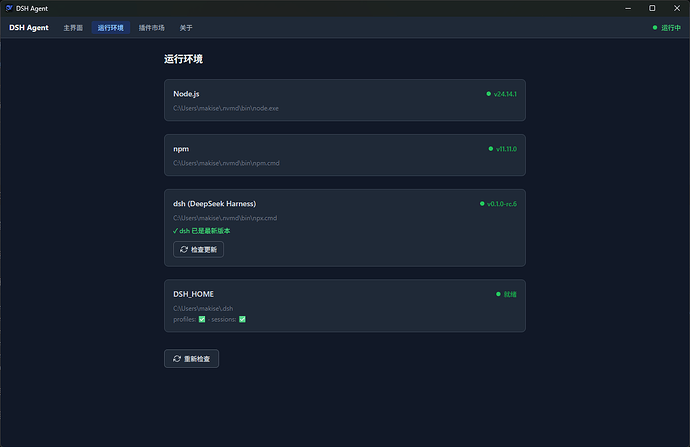690x447 pixels.
Task: Click the 检查更新 button
Action: pyautogui.click(x=198, y=249)
